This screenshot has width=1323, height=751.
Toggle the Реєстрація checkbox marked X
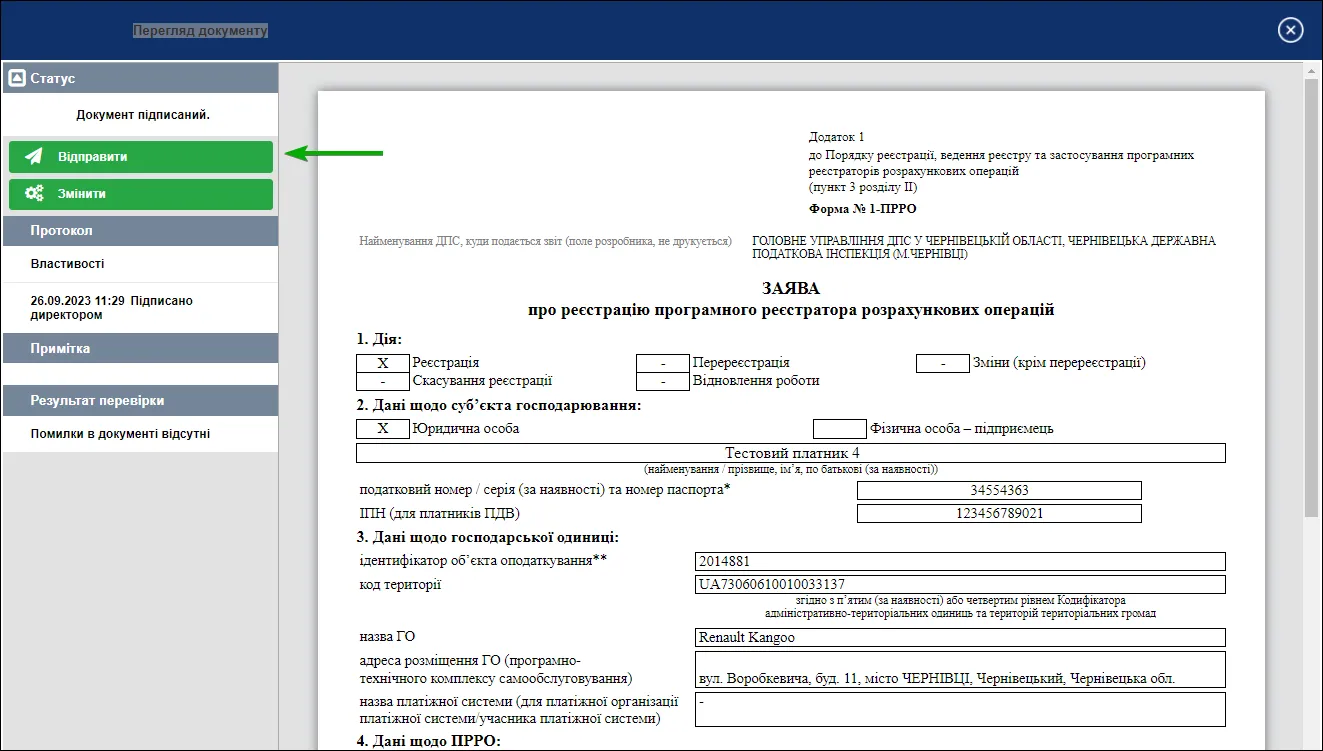382,363
